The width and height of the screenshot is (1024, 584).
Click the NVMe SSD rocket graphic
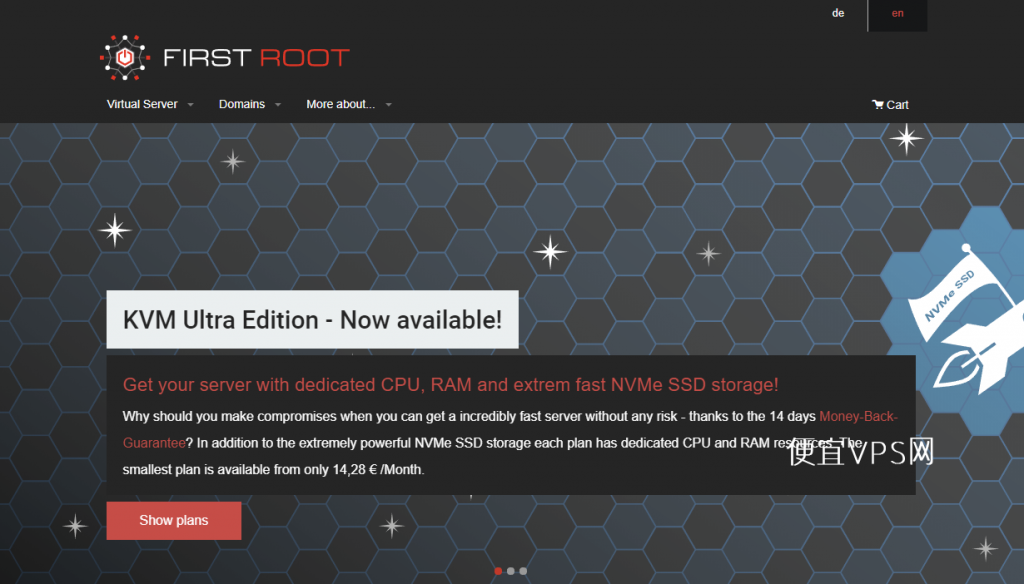967,320
